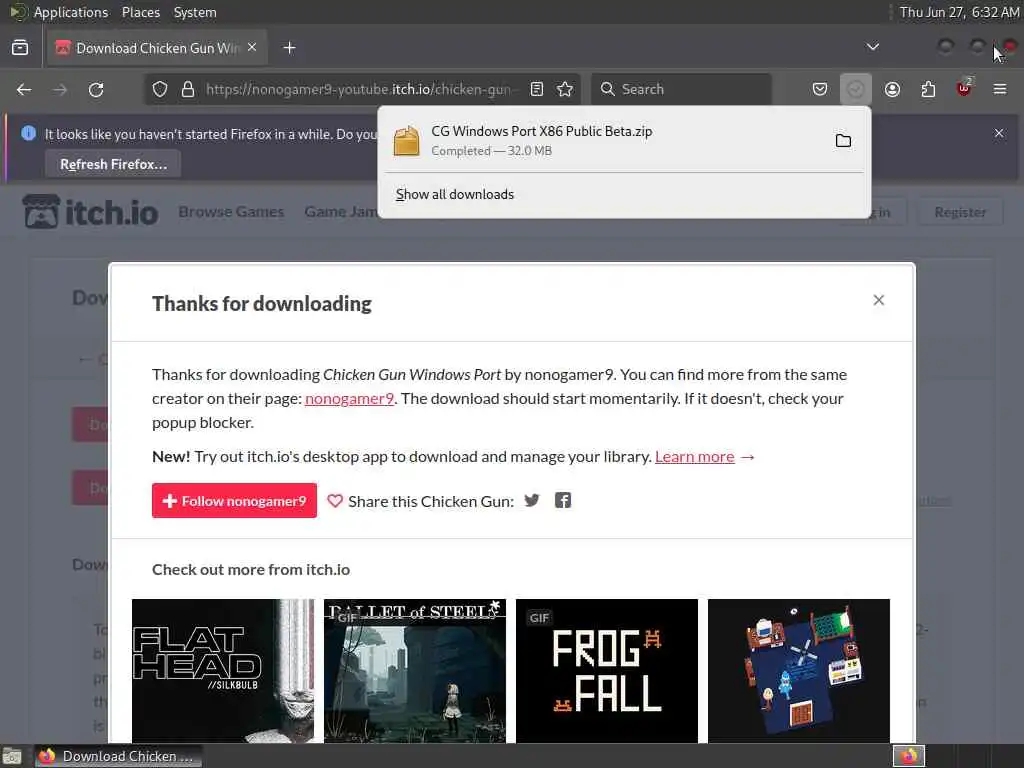The width and height of the screenshot is (1024, 768).
Task: Go back to the previous page
Action: tap(24, 89)
